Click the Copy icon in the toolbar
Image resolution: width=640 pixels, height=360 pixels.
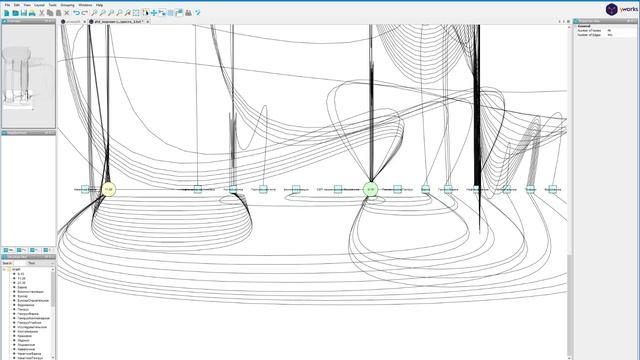50,13
